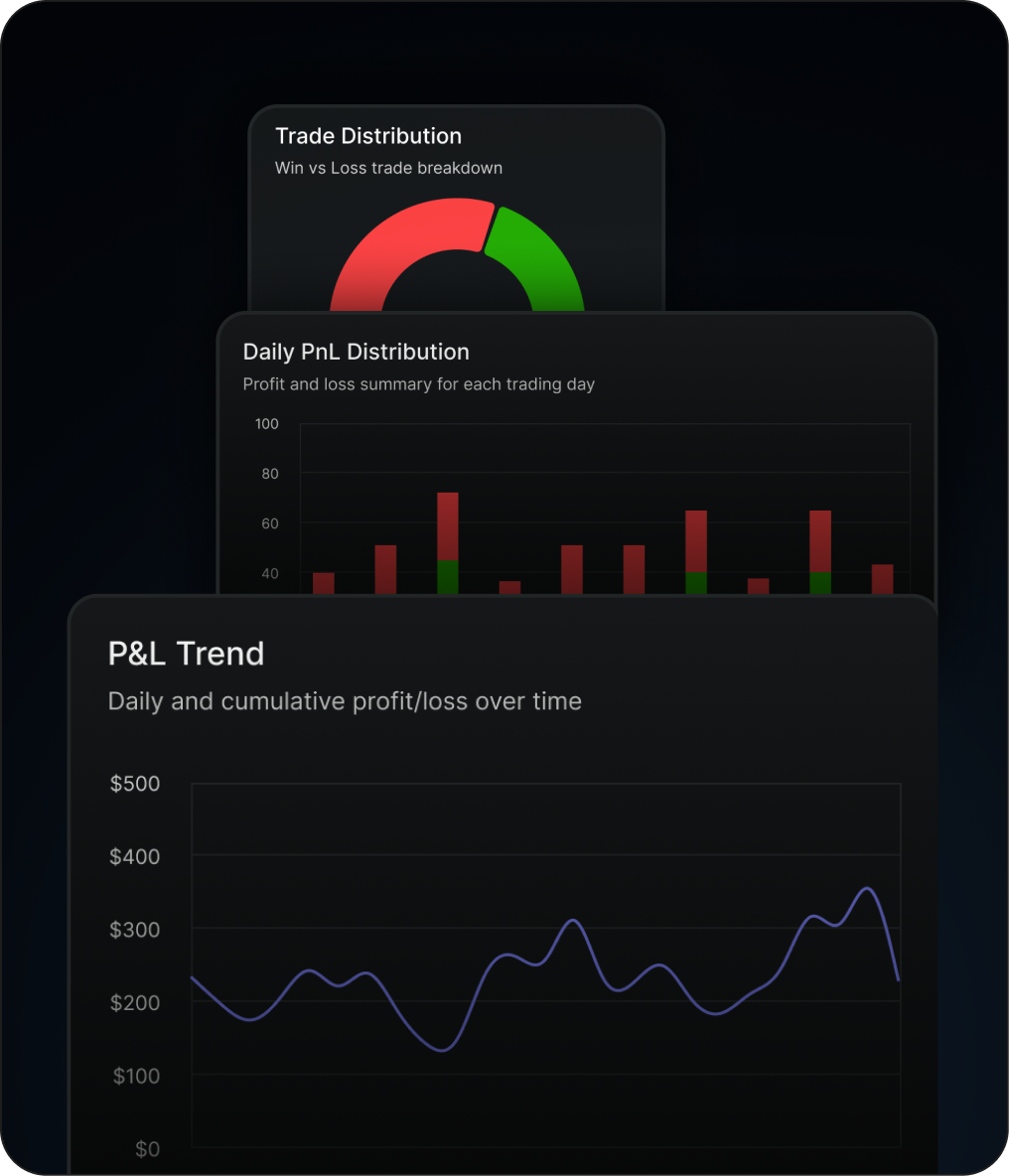This screenshot has width=1009, height=1176.
Task: Open the P&L Trend card header
Action: [185, 654]
